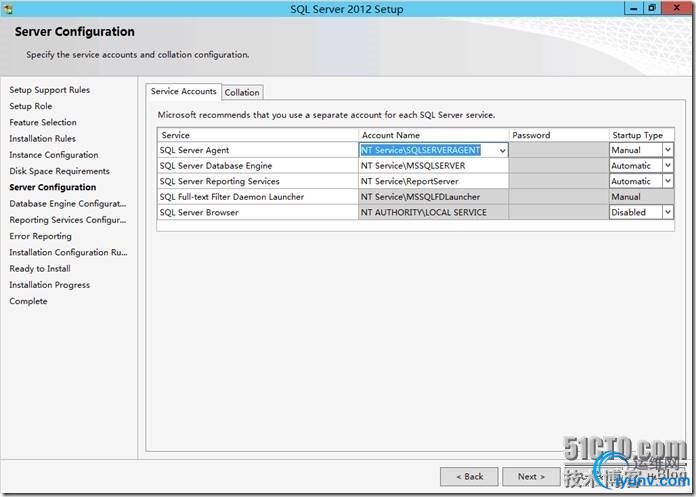Click the Instance Configuration step
The width and height of the screenshot is (696, 497).
pyautogui.click(x=54, y=155)
